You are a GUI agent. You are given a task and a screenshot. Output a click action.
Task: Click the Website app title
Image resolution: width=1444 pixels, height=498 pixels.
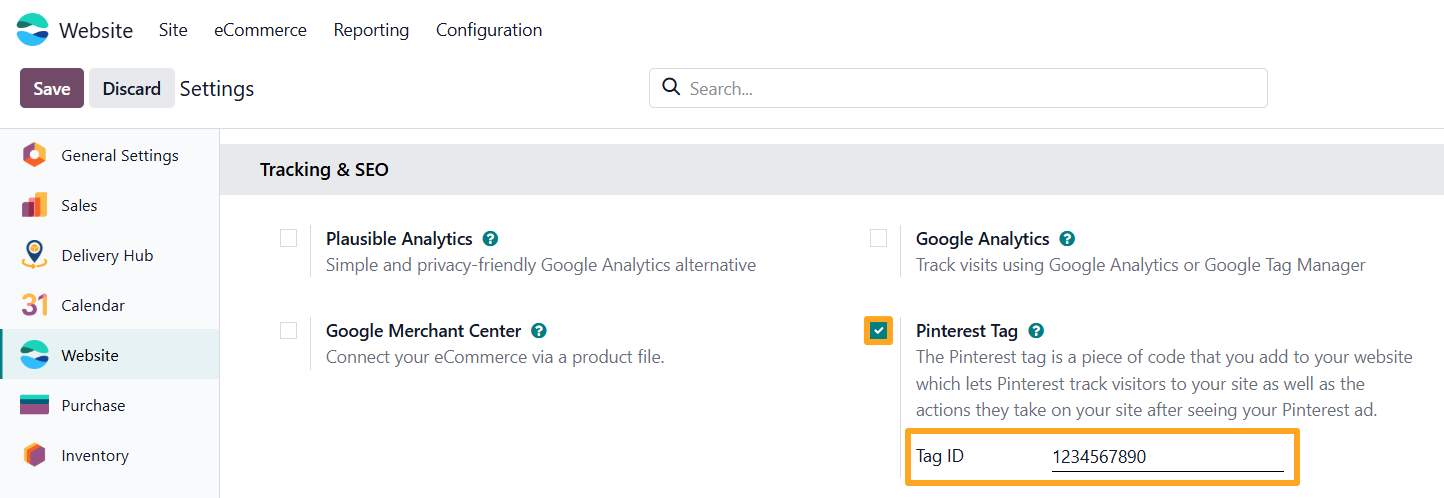pyautogui.click(x=96, y=30)
